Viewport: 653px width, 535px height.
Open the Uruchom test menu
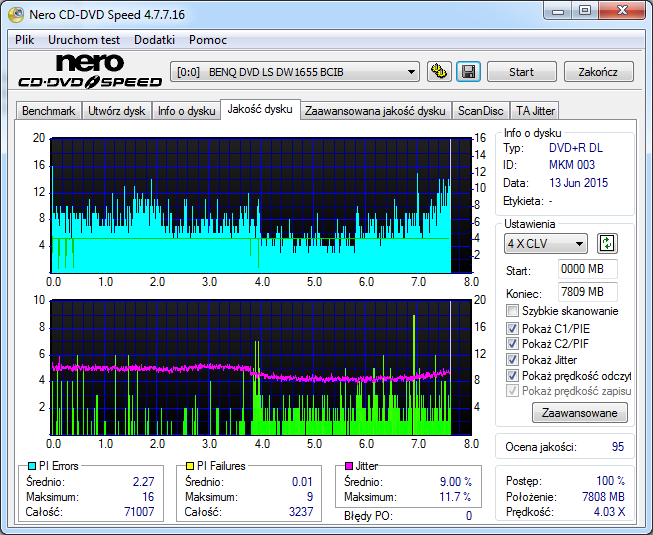tap(84, 40)
